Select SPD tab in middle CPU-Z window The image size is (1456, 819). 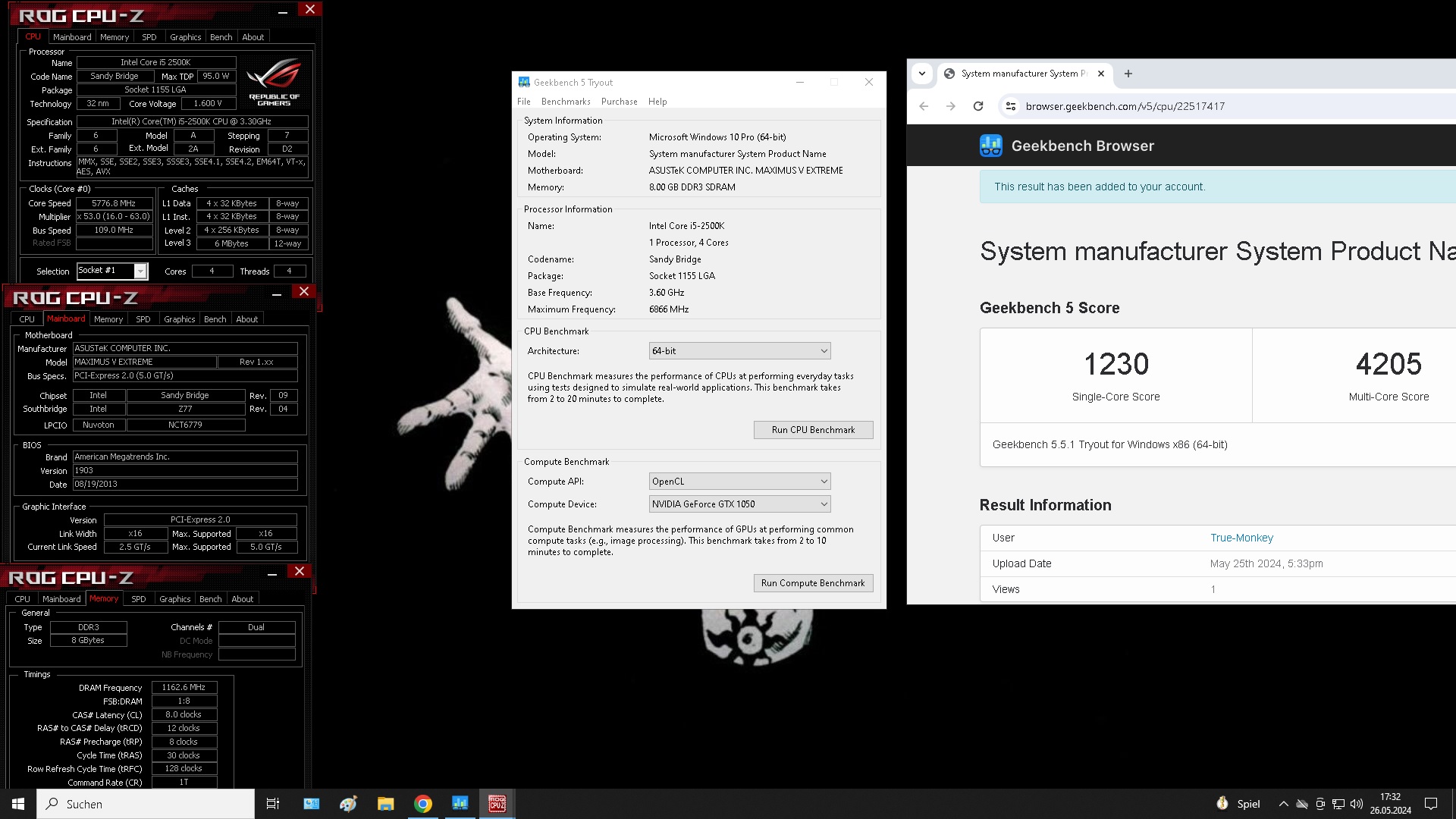pyautogui.click(x=143, y=319)
